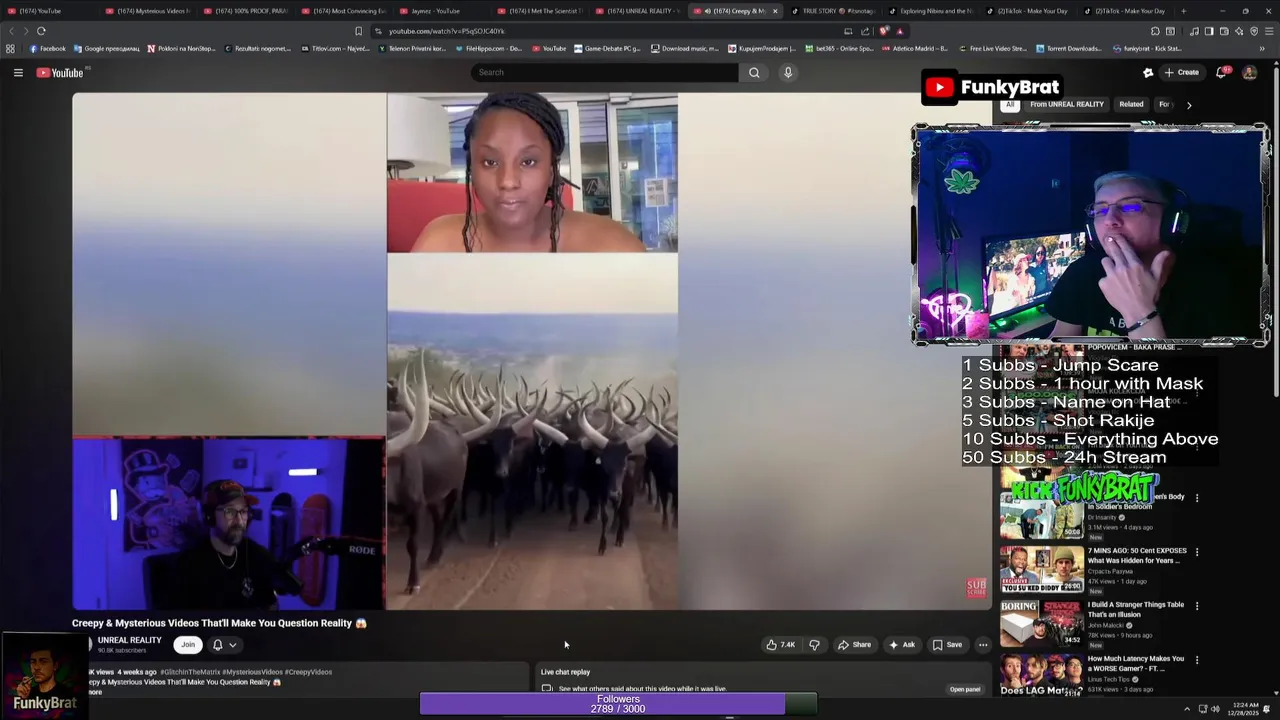Bookmark this page using the bookmark icon

point(358,31)
